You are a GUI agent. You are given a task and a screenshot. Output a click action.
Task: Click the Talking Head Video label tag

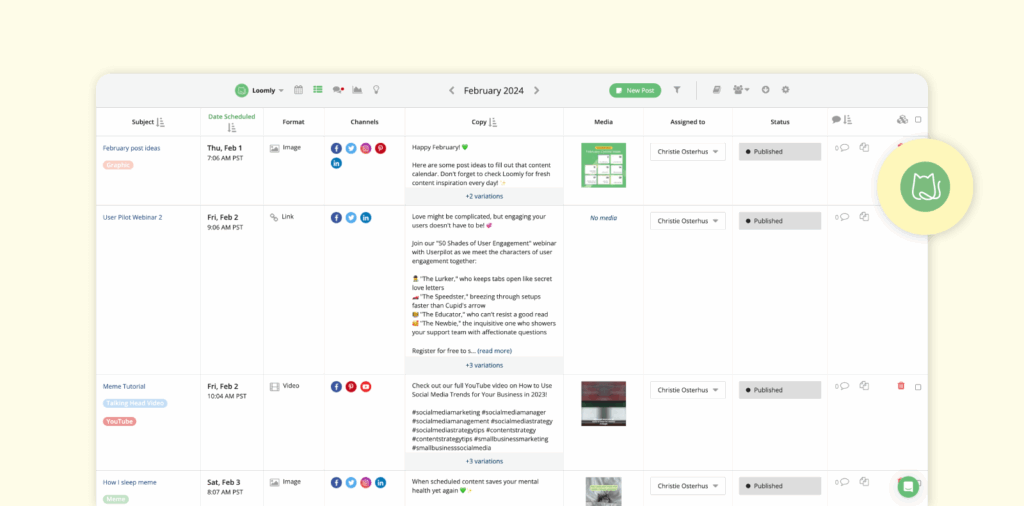(135, 403)
